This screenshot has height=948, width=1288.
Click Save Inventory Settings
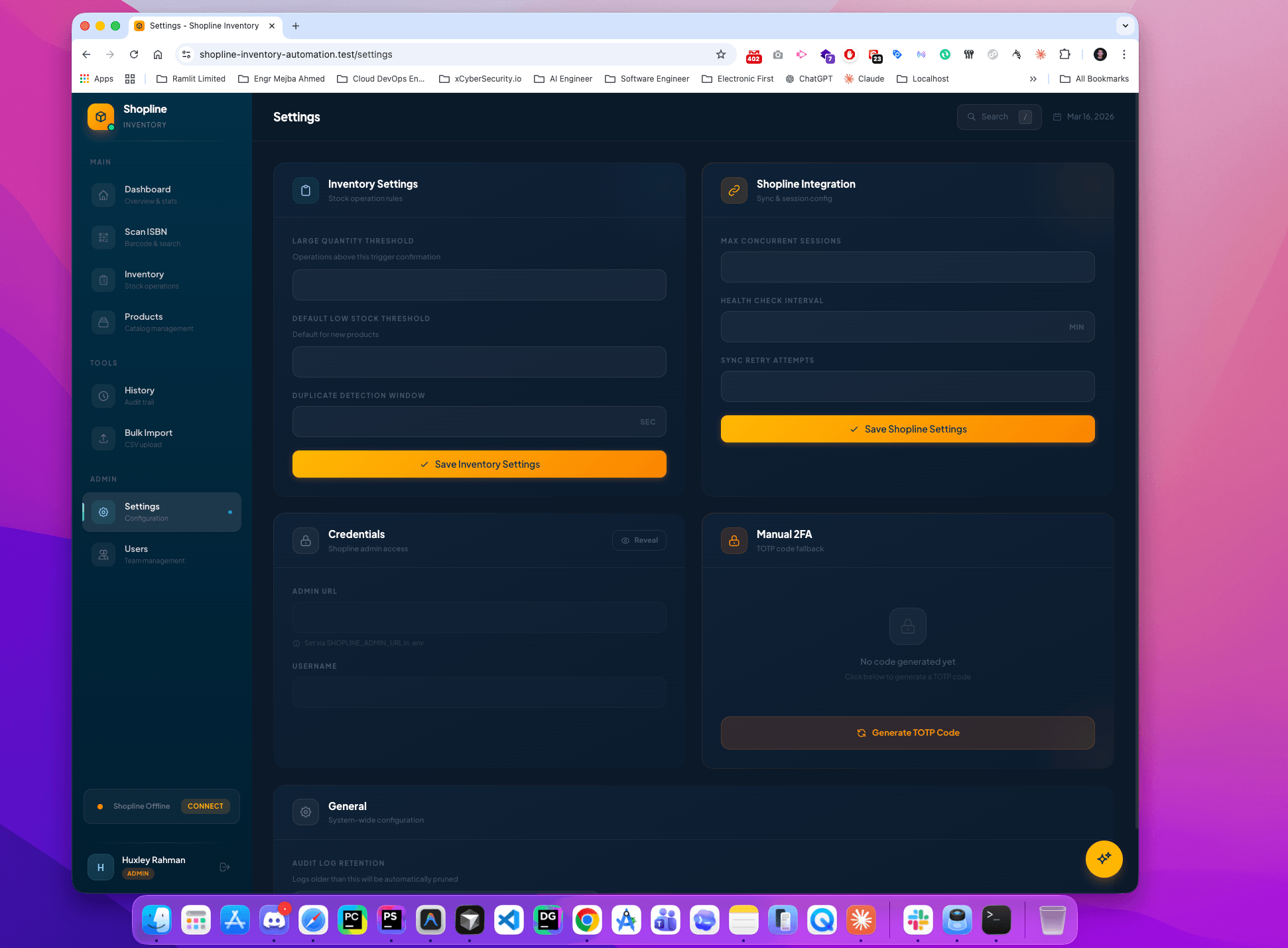(x=479, y=464)
